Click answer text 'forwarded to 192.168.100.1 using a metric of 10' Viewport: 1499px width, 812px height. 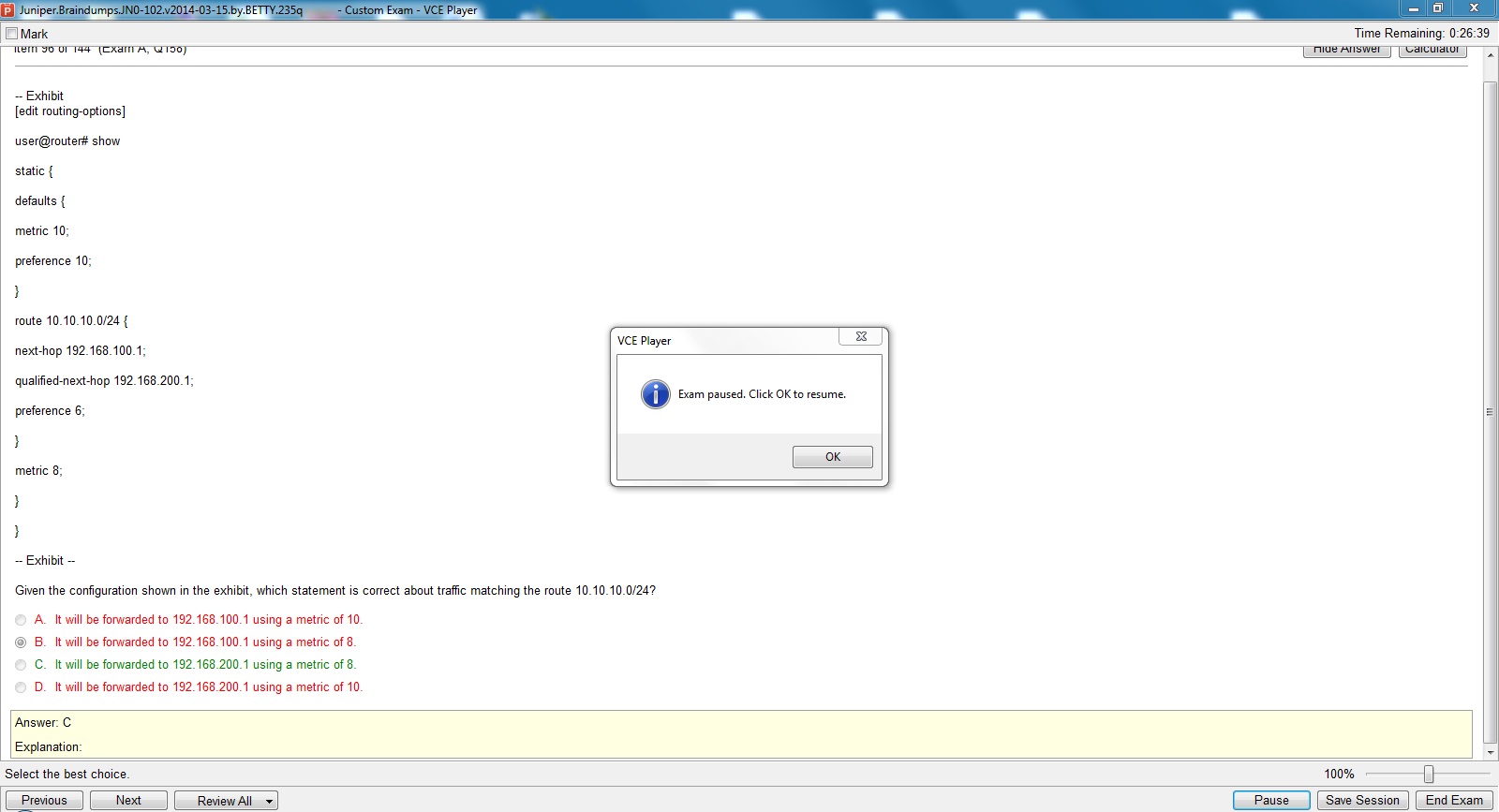tap(232, 620)
